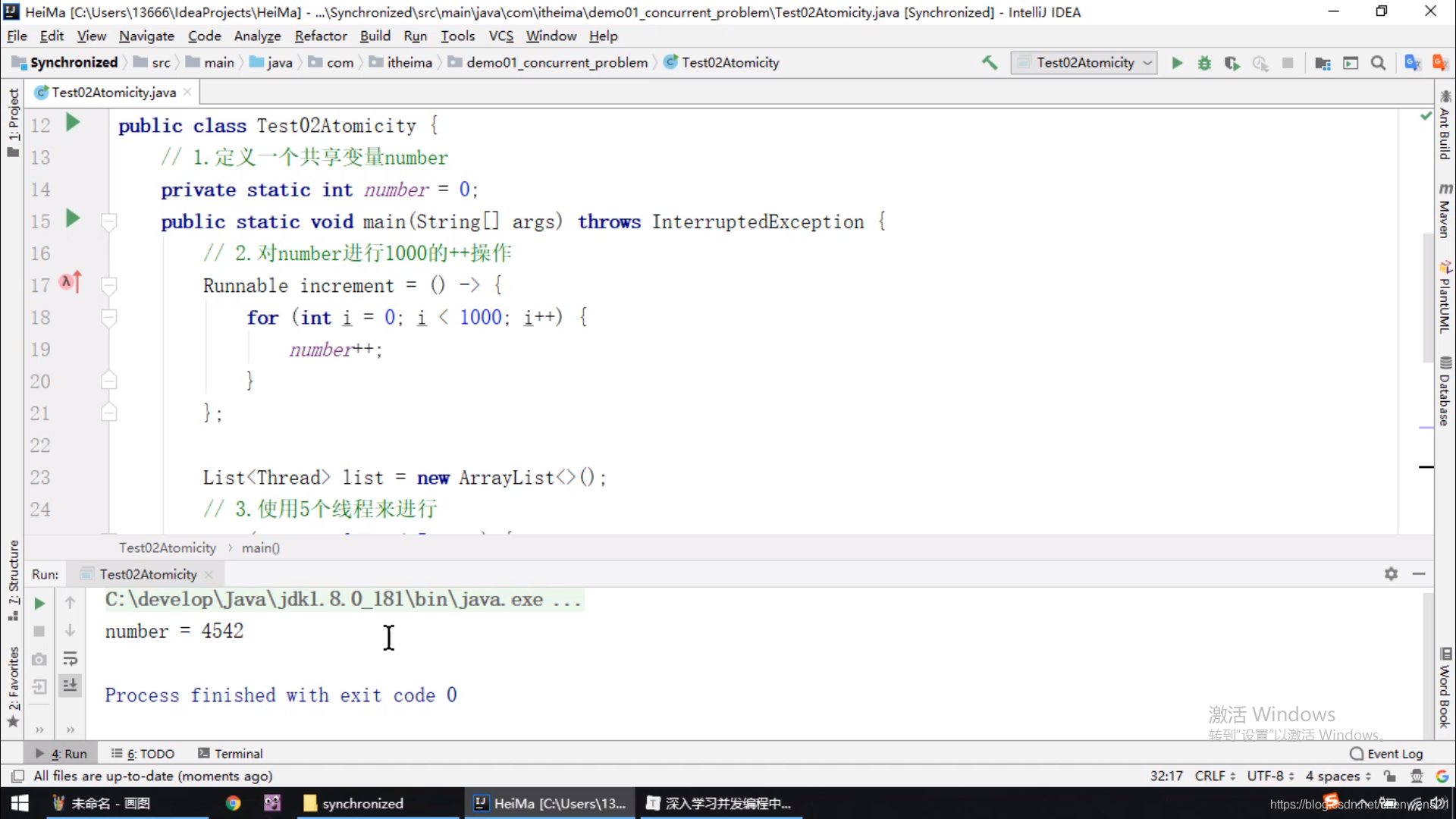Select Test02Atomicity tab in Run panel

(147, 574)
